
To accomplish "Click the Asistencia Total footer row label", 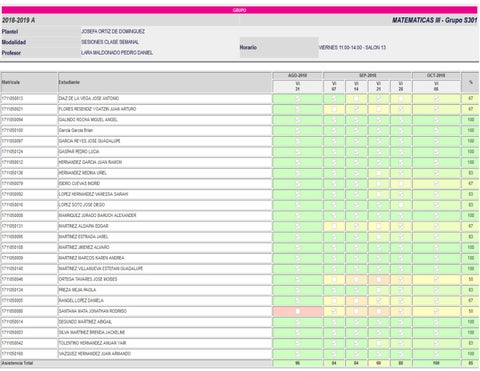I will coord(17,363).
